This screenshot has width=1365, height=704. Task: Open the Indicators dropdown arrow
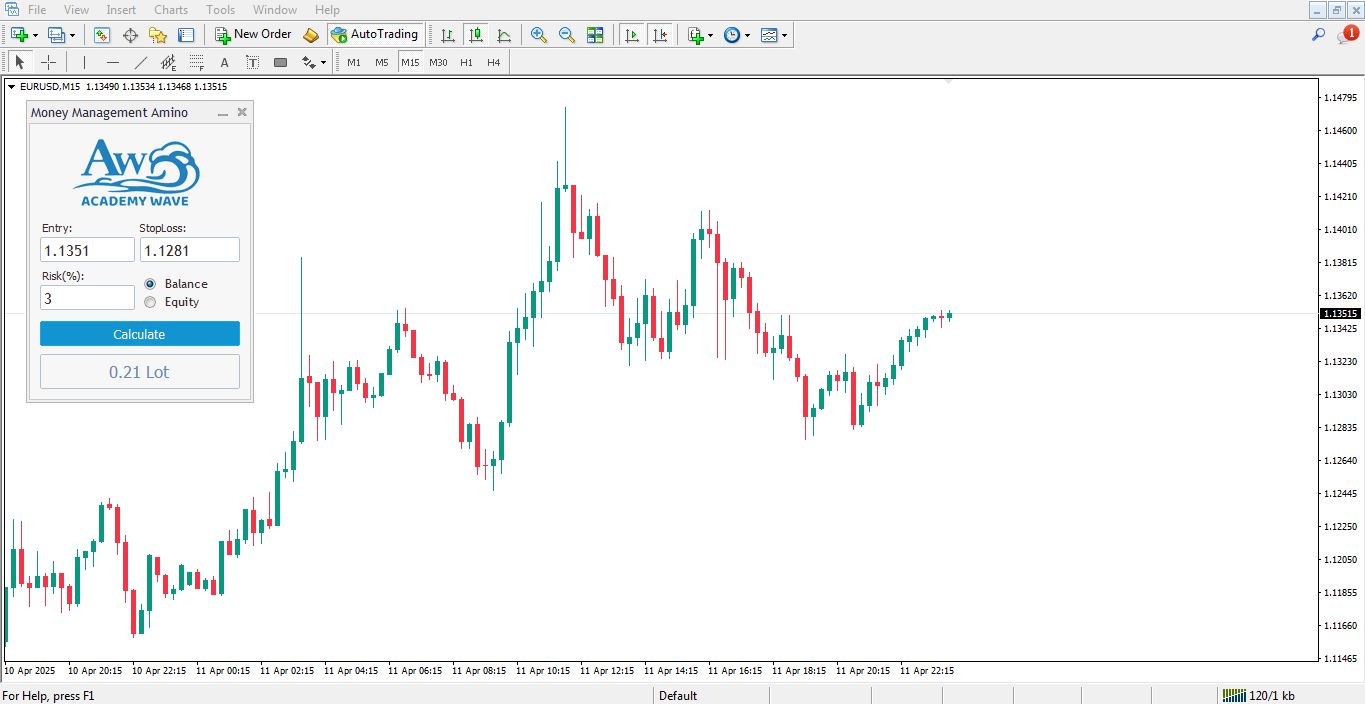coord(711,35)
